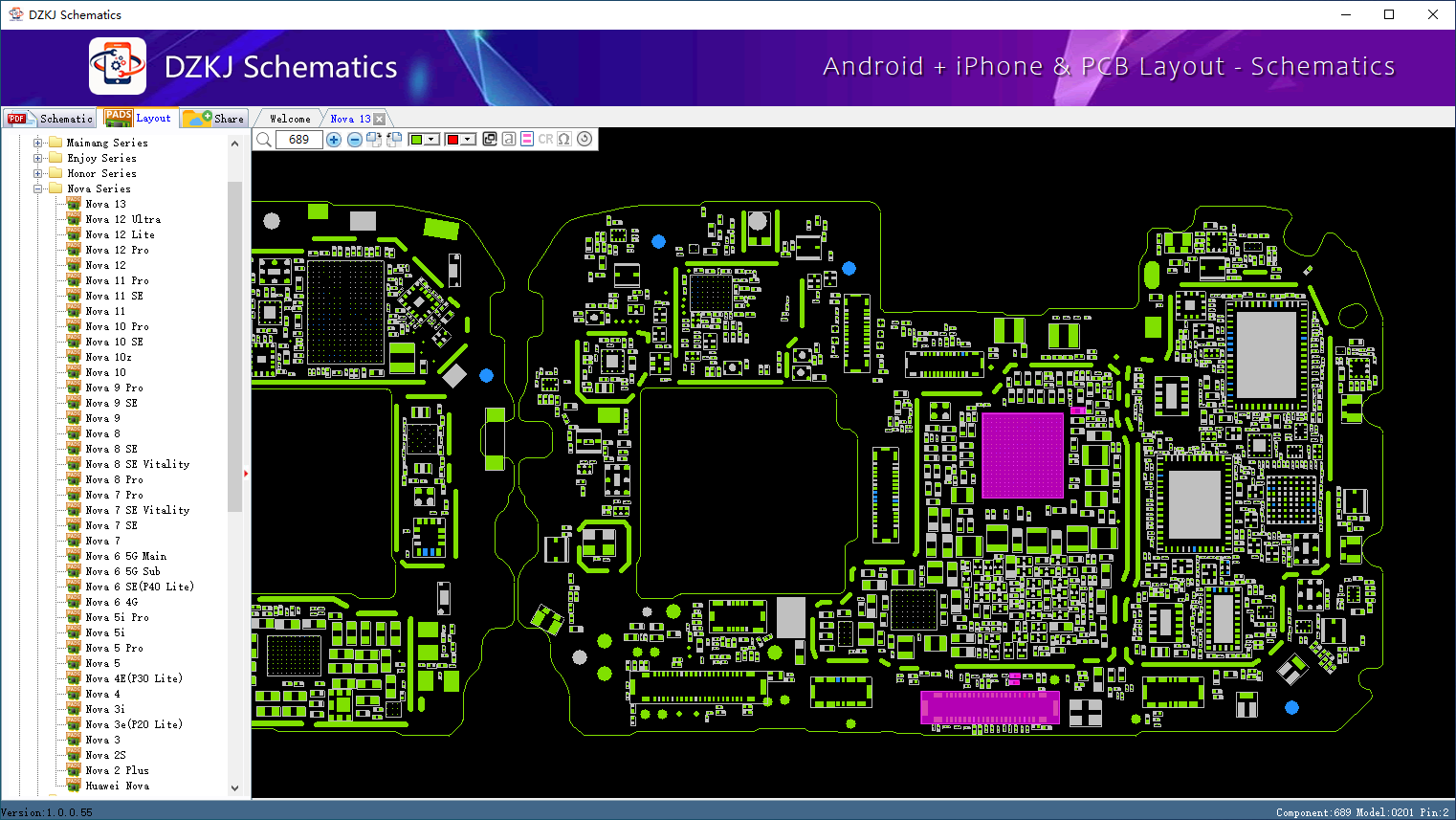Image resolution: width=1456 pixels, height=820 pixels.
Task: Collapse the Nova Series tree node
Action: (38, 188)
